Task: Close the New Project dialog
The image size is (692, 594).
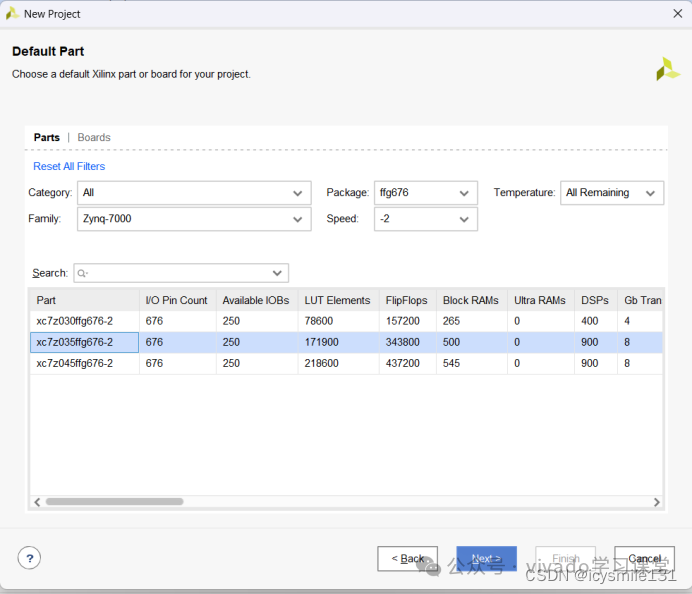Action: coord(677,14)
